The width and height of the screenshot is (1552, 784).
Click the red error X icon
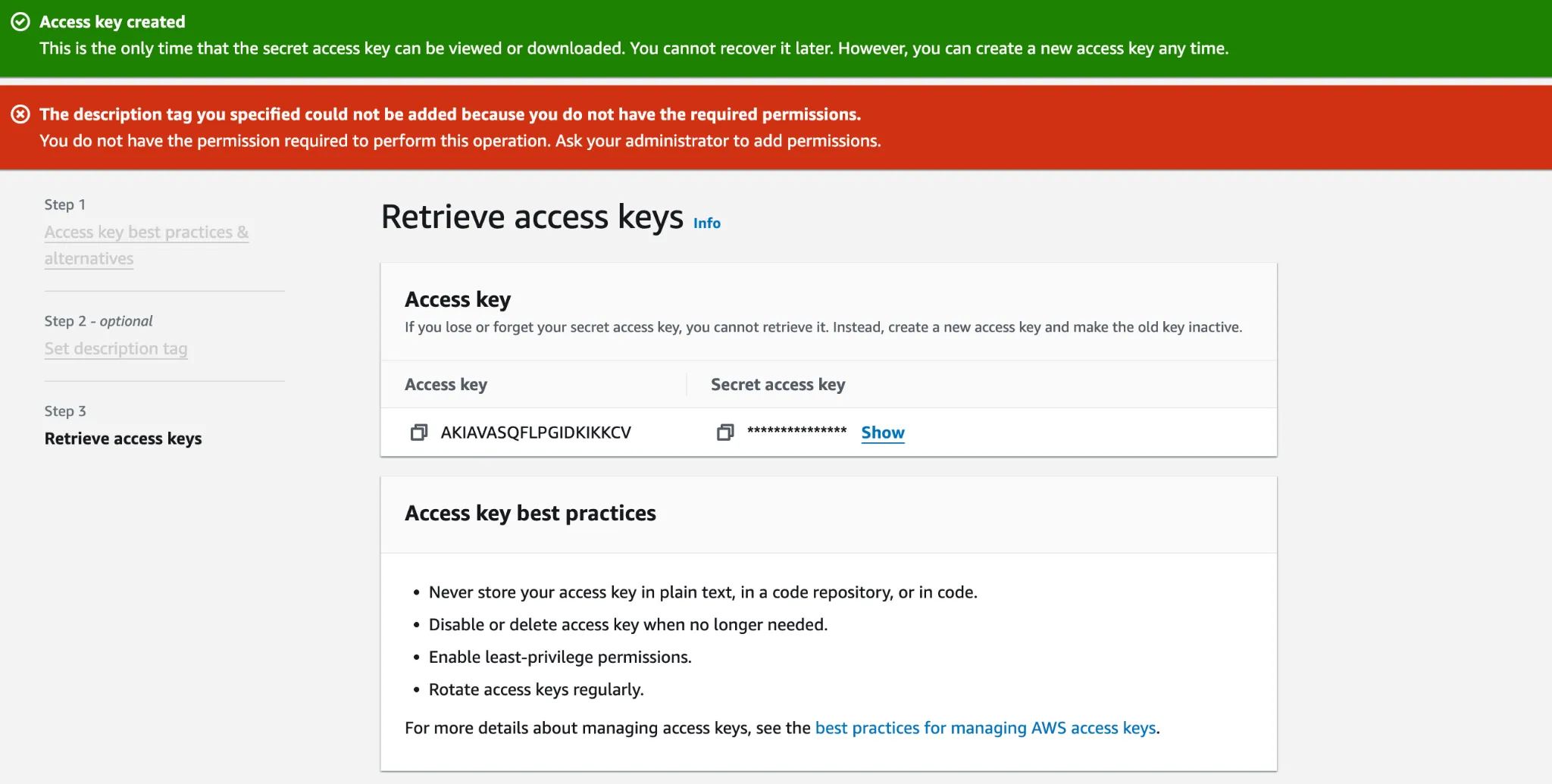(x=20, y=114)
